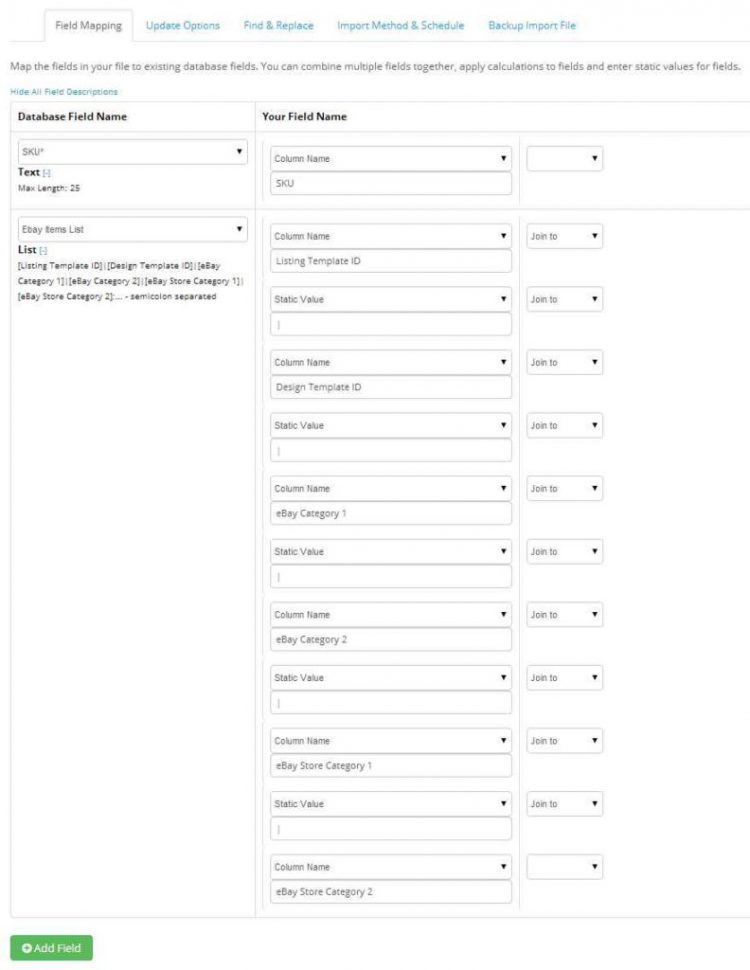Open the blank join dropdown in SKU row
The height and width of the screenshot is (970, 750).
pos(565,159)
